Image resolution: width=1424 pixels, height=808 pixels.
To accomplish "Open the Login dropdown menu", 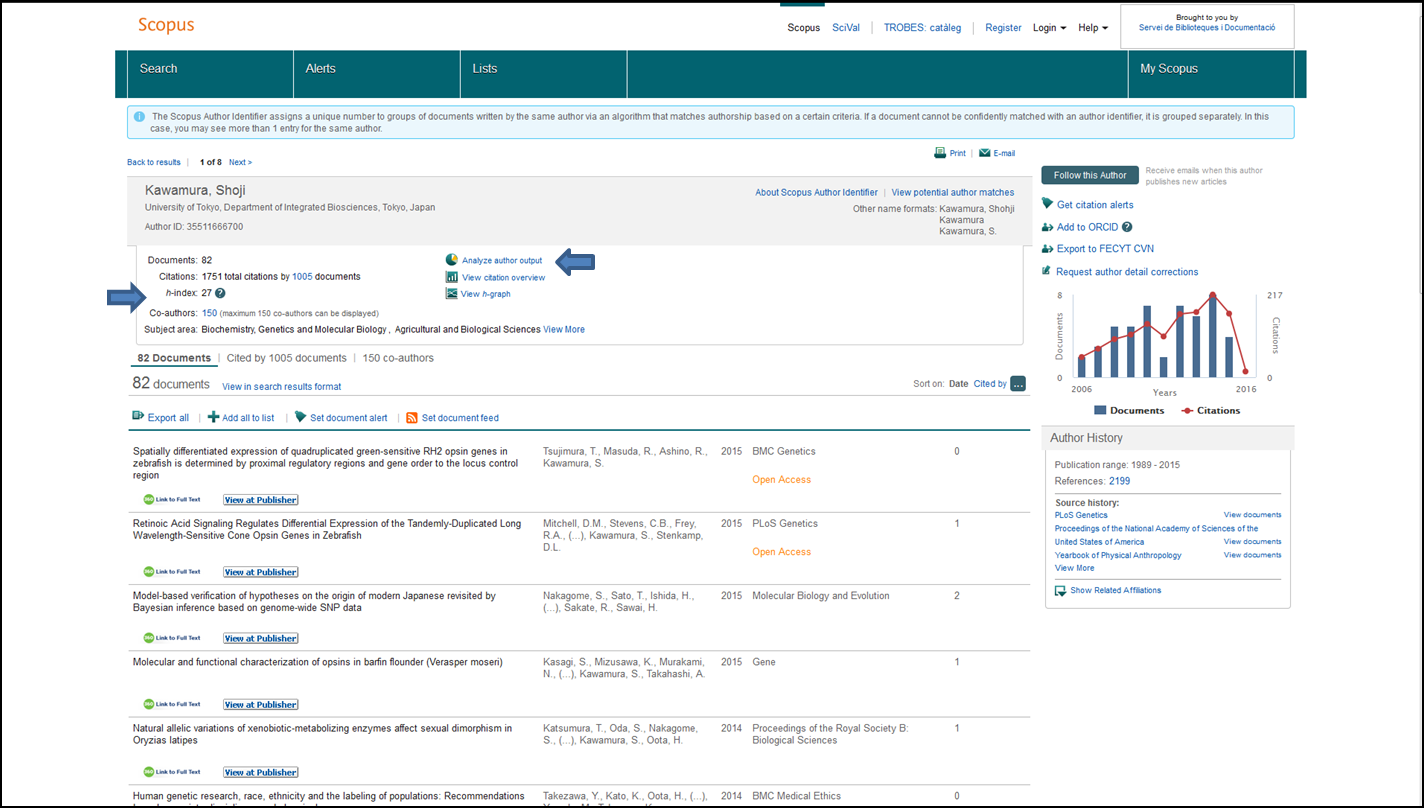I will [1049, 28].
